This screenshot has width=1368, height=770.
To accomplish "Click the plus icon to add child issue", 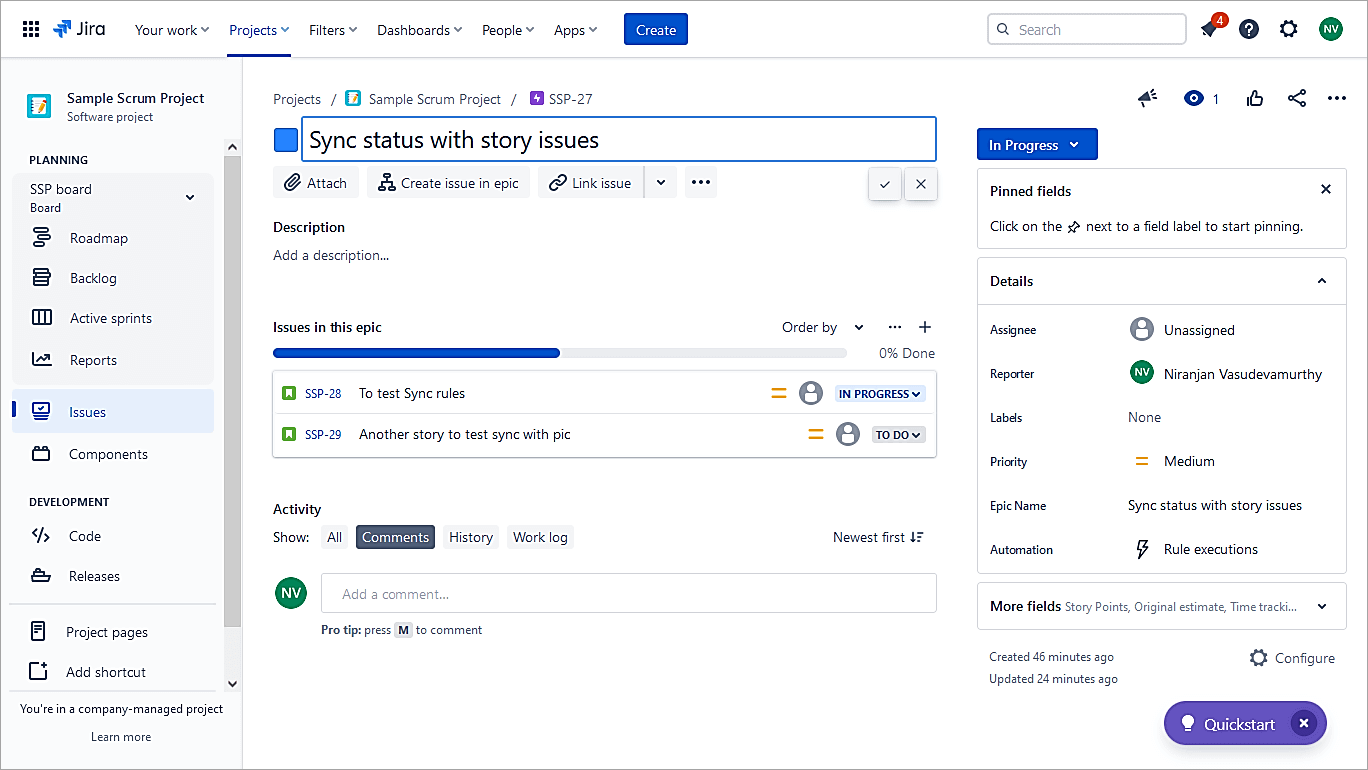I will [x=925, y=327].
